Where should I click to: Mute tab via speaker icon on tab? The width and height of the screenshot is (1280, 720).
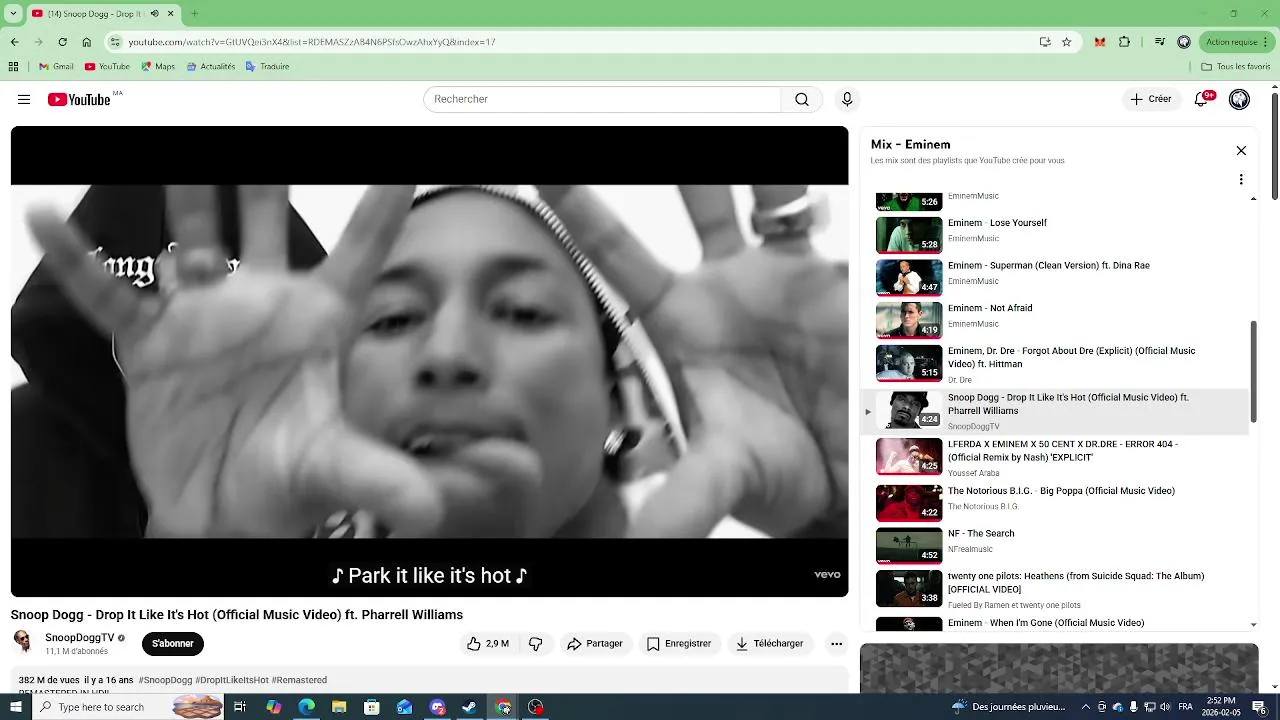pyautogui.click(x=154, y=14)
